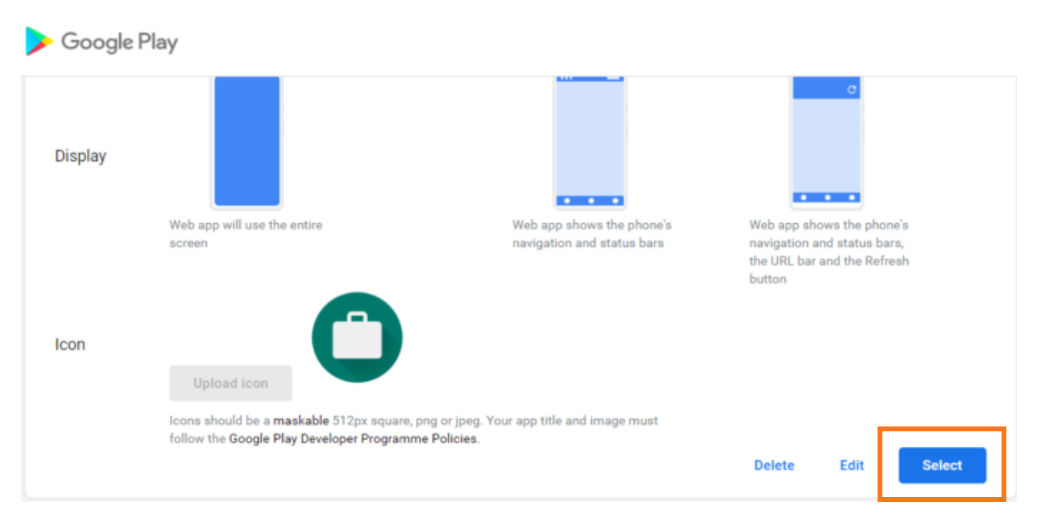The image size is (1063, 526).
Task: Click the refresh icon in the phone illustration
Action: coord(851,89)
